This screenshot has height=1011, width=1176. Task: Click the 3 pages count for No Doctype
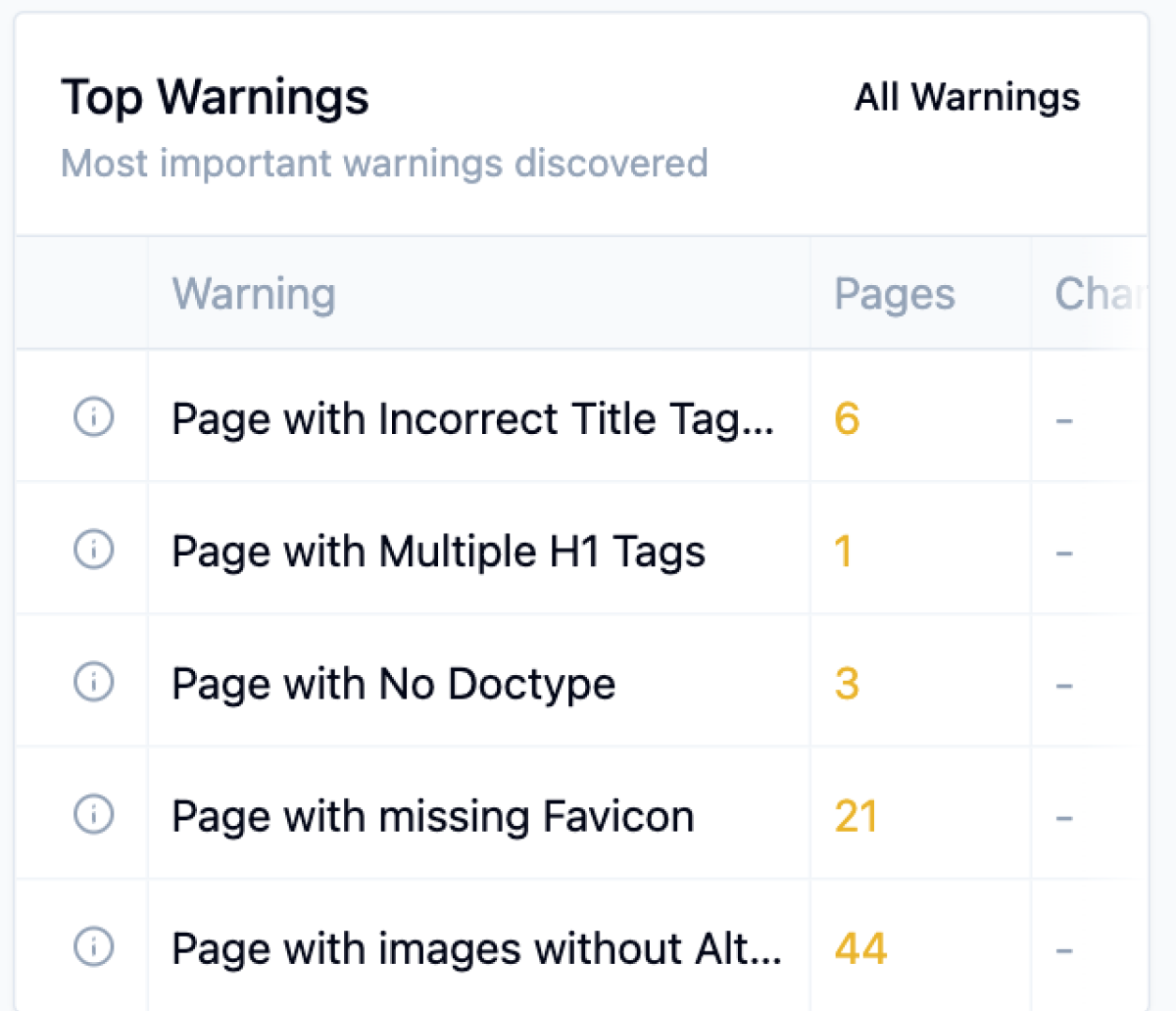[x=847, y=684]
